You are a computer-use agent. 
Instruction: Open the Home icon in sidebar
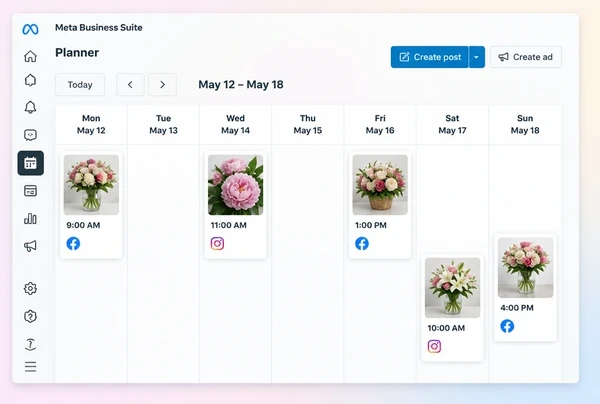(x=30, y=56)
